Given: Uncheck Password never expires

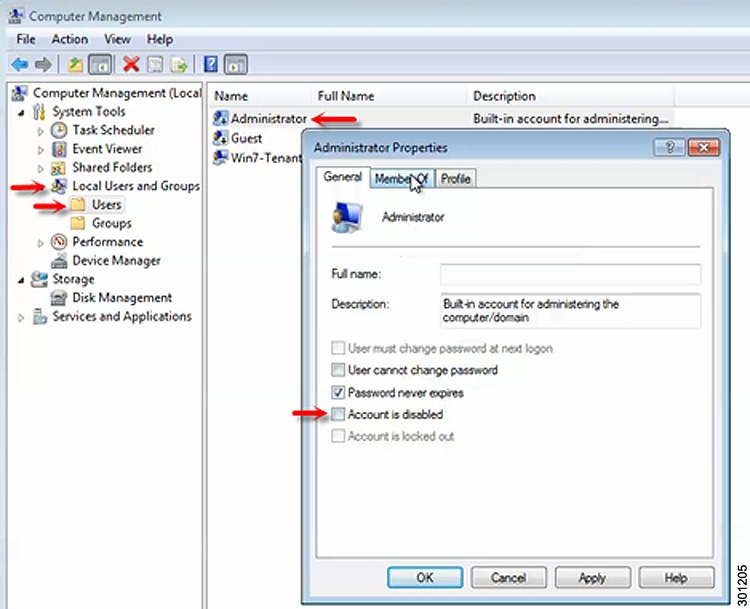Looking at the screenshot, I should [338, 393].
